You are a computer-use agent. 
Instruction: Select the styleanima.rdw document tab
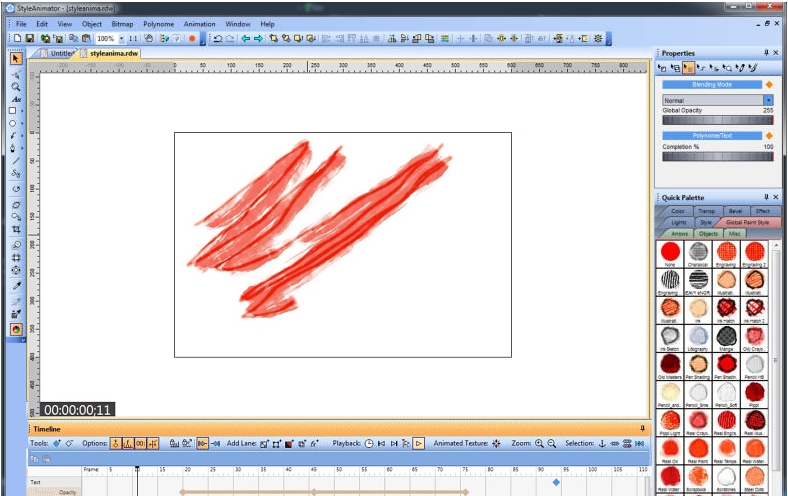coord(109,53)
